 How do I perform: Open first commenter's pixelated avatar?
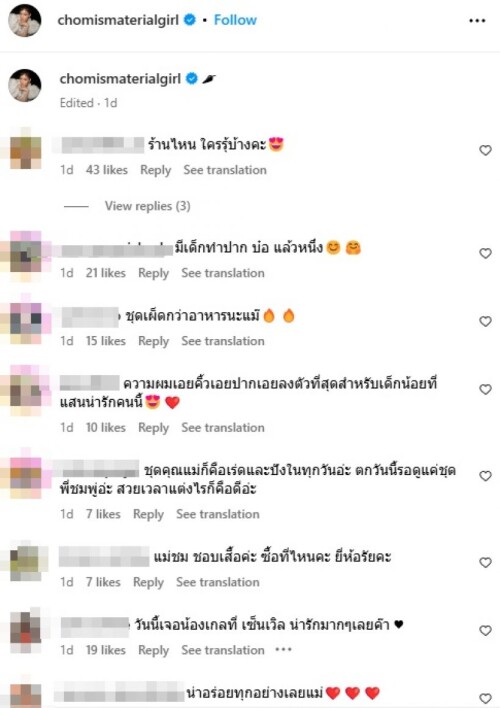point(26,152)
